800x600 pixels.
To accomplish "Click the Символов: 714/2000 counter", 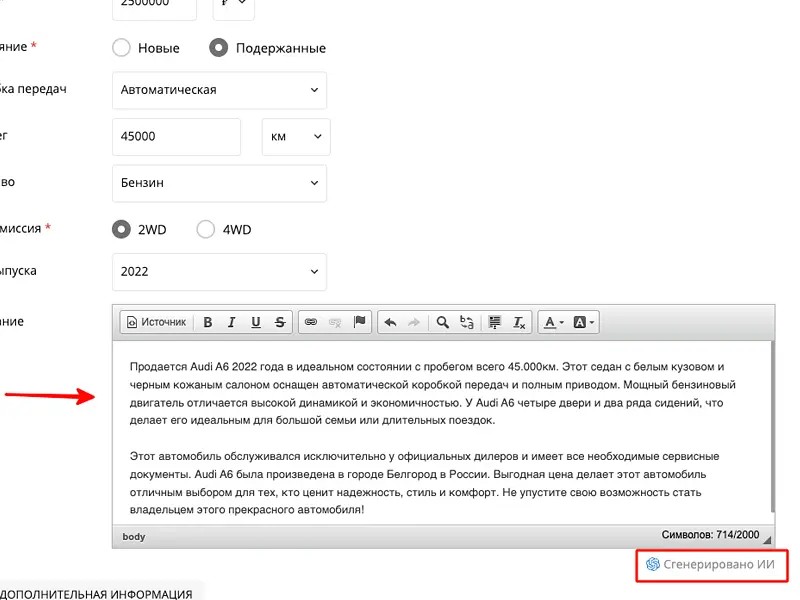I will coord(710,535).
